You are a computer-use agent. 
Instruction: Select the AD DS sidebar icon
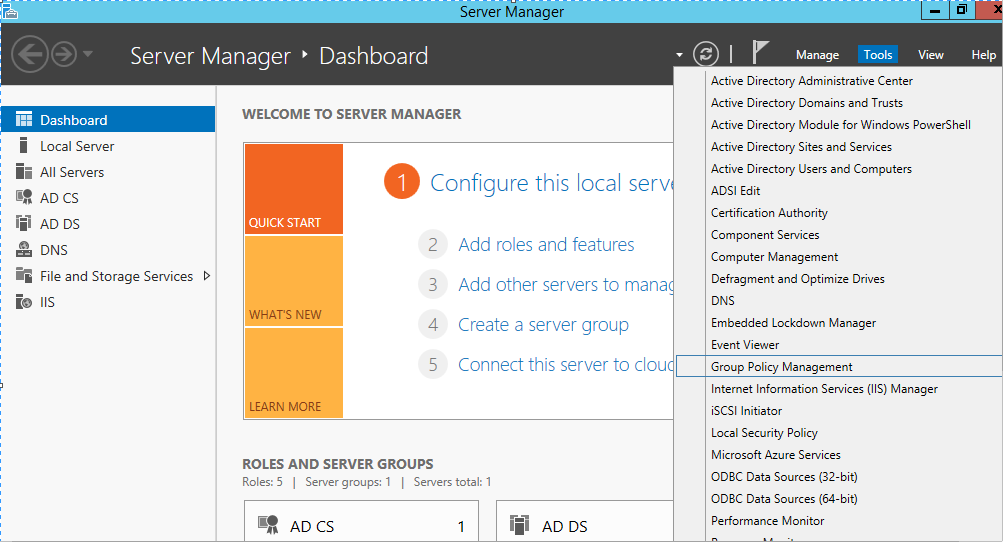pos(24,224)
